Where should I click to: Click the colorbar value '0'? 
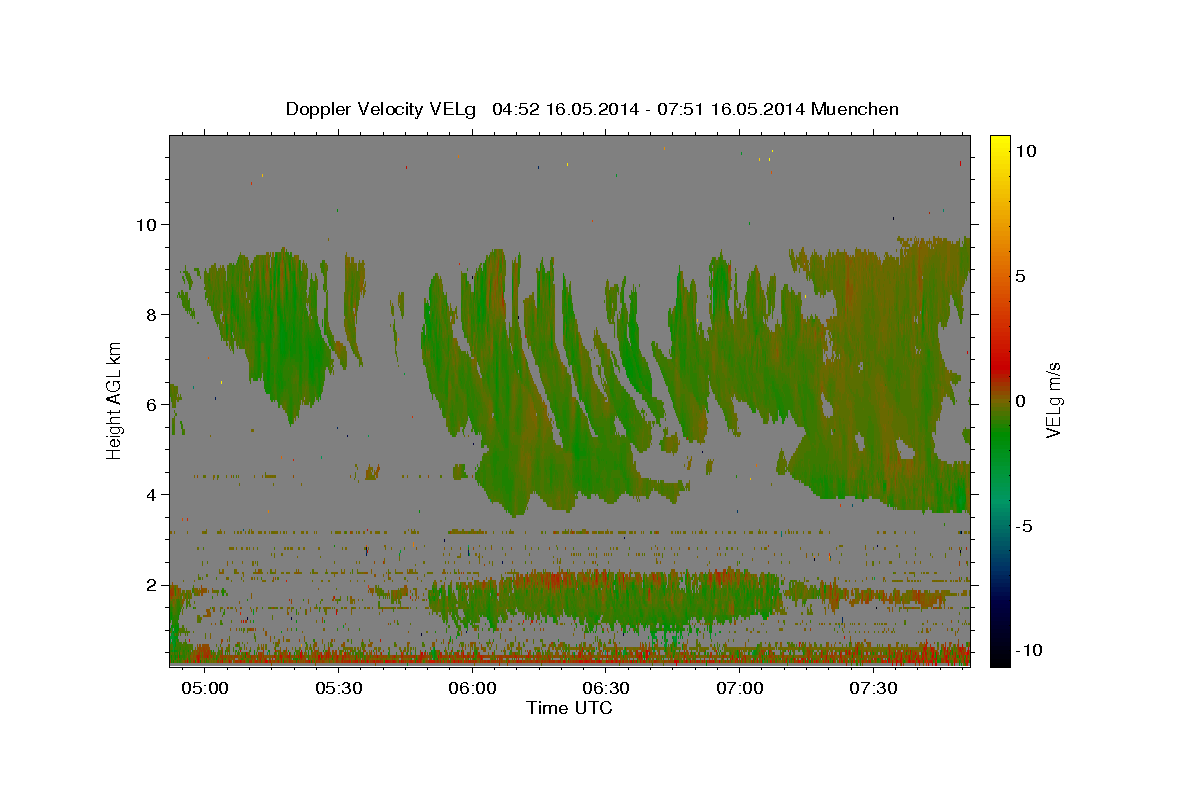point(1020,401)
